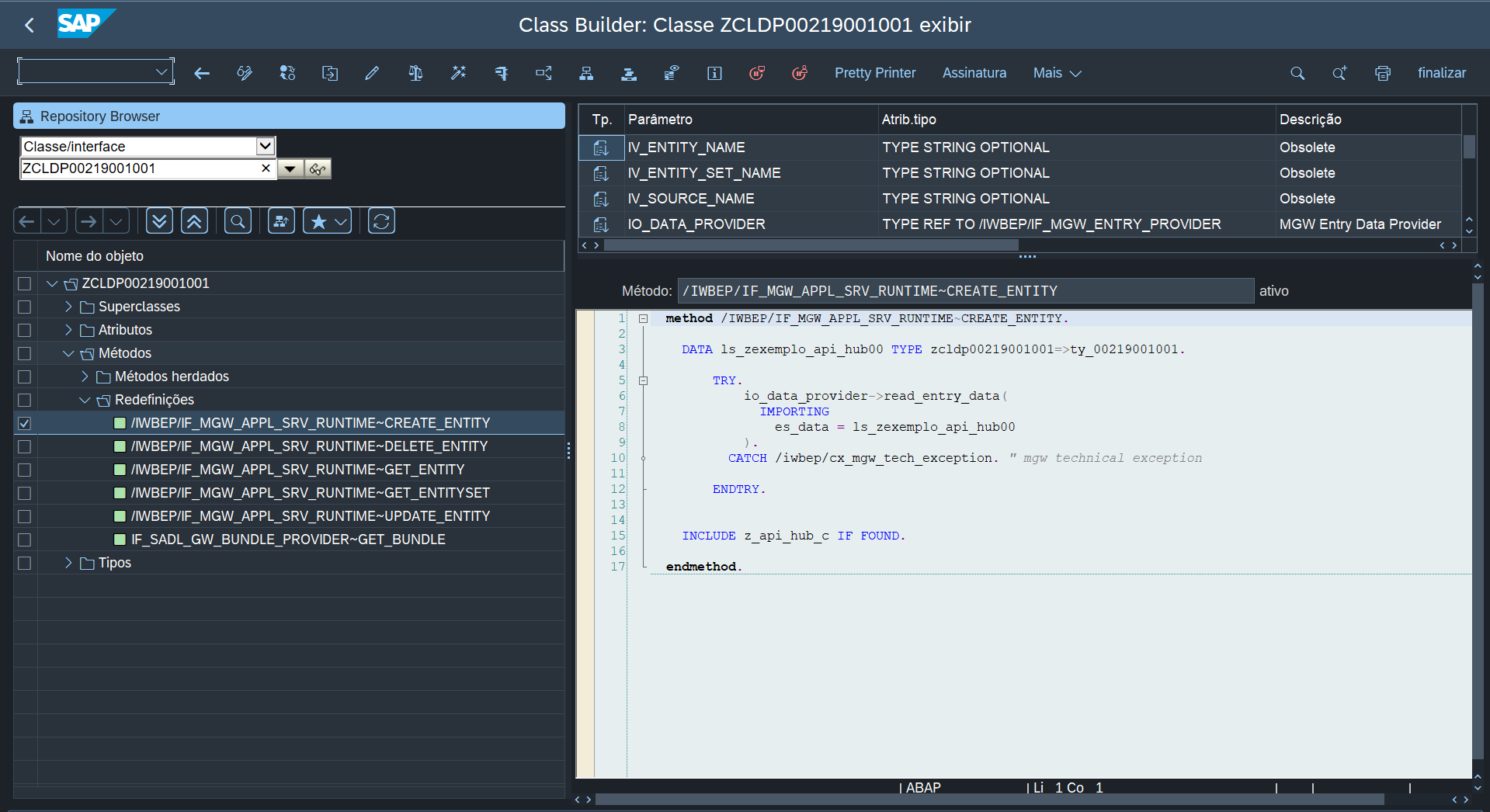Click the glasses display icon beside class name
1490x812 pixels.
[318, 169]
